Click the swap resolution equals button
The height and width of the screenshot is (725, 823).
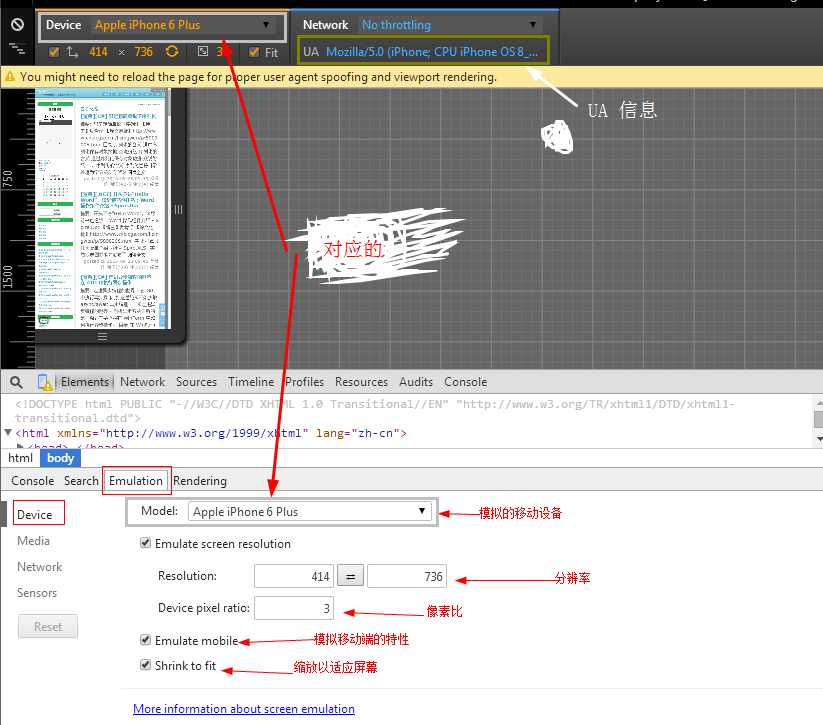(350, 576)
